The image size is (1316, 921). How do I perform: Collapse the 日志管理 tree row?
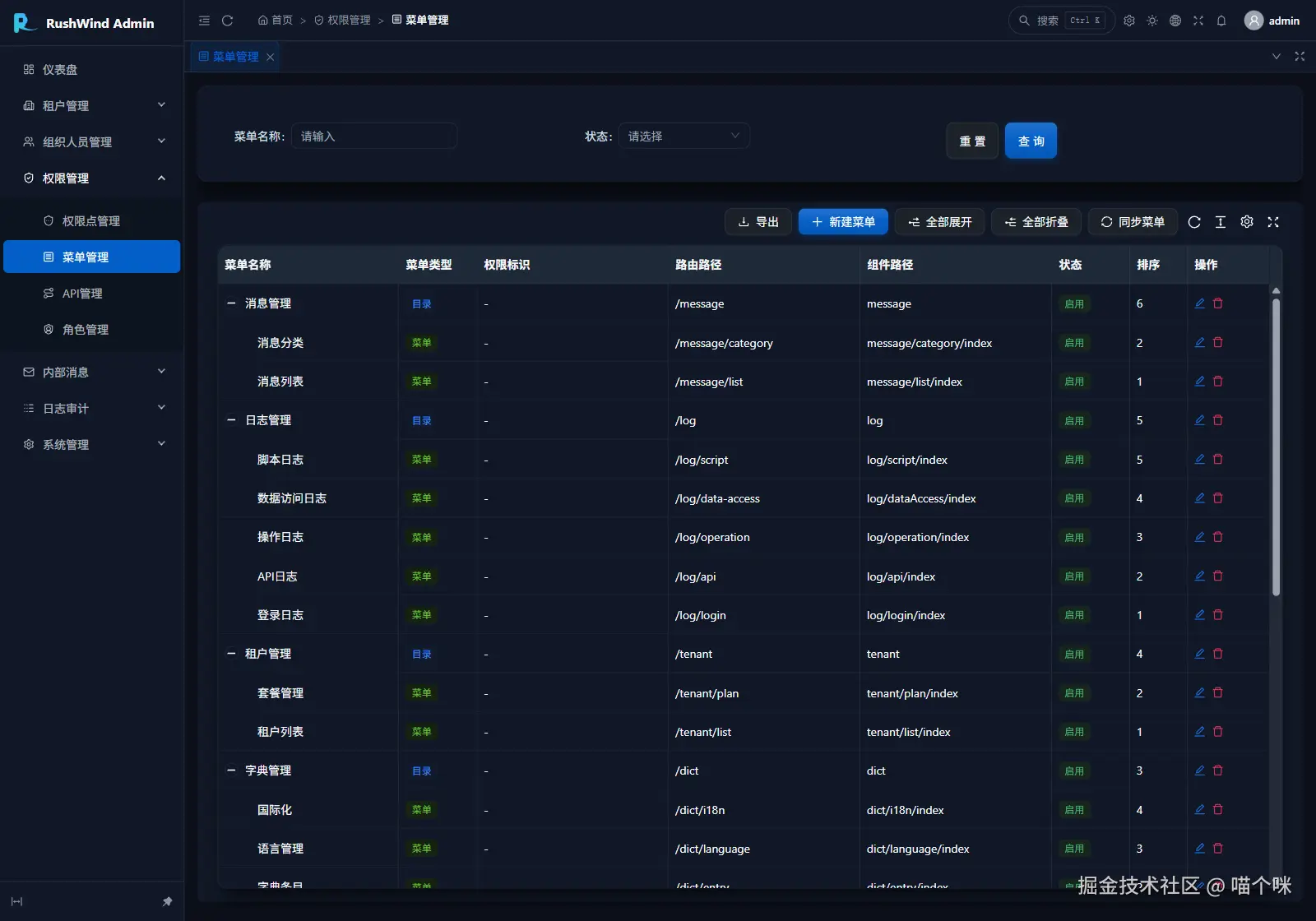coord(231,420)
